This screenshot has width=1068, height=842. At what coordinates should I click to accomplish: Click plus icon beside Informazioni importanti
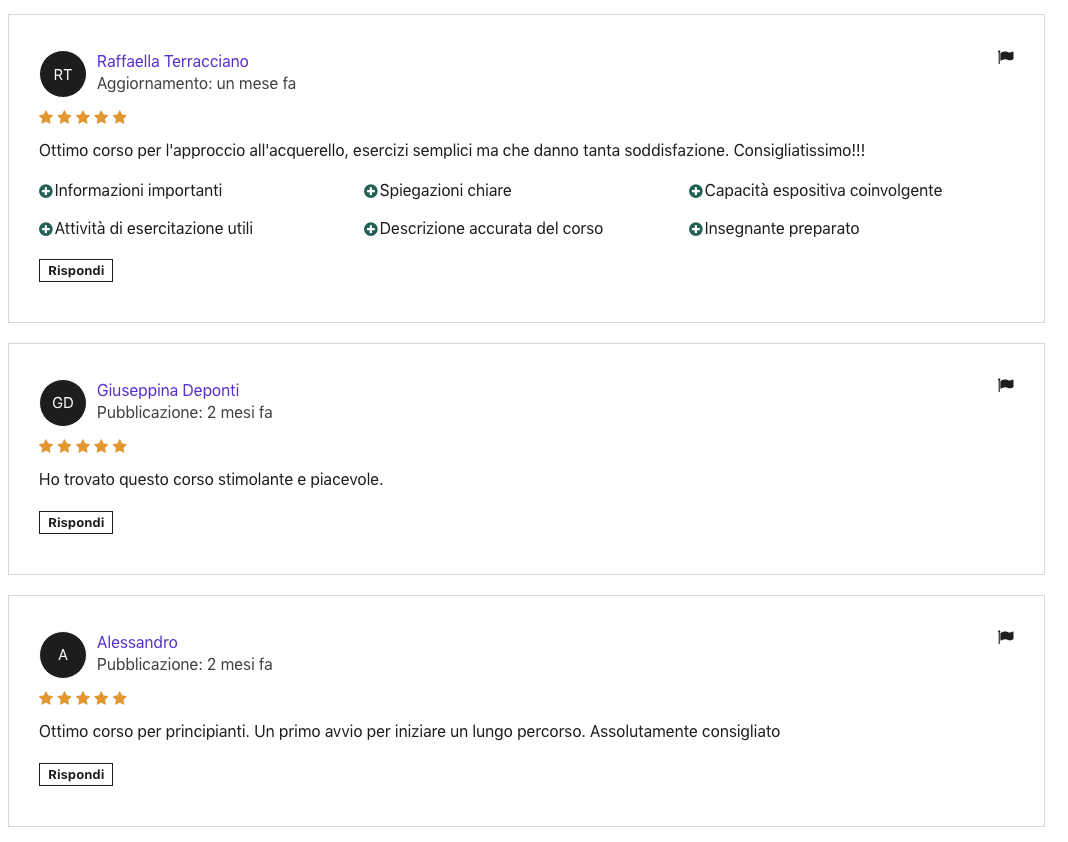click(x=46, y=191)
